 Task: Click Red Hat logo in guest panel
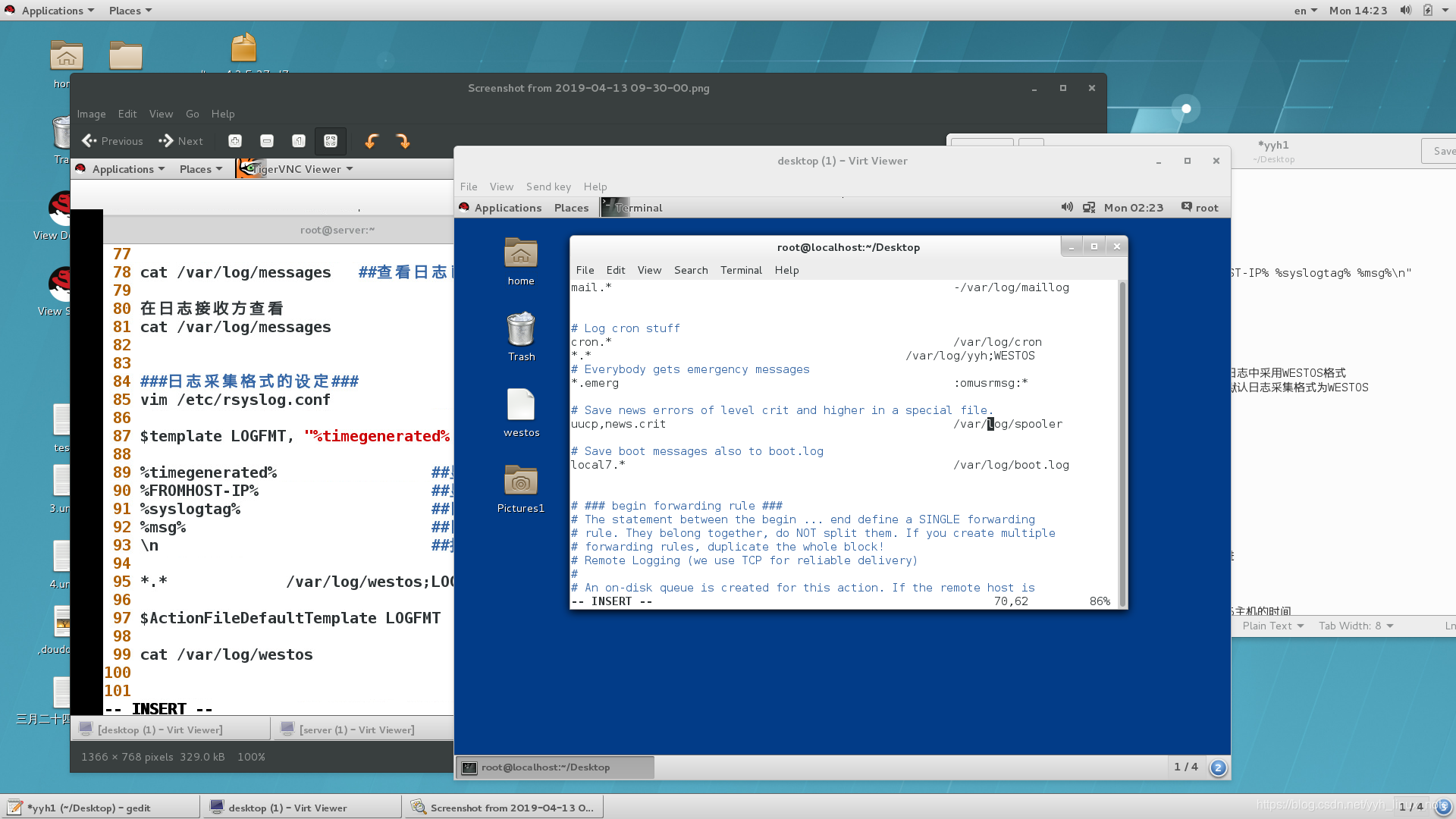pyautogui.click(x=464, y=208)
